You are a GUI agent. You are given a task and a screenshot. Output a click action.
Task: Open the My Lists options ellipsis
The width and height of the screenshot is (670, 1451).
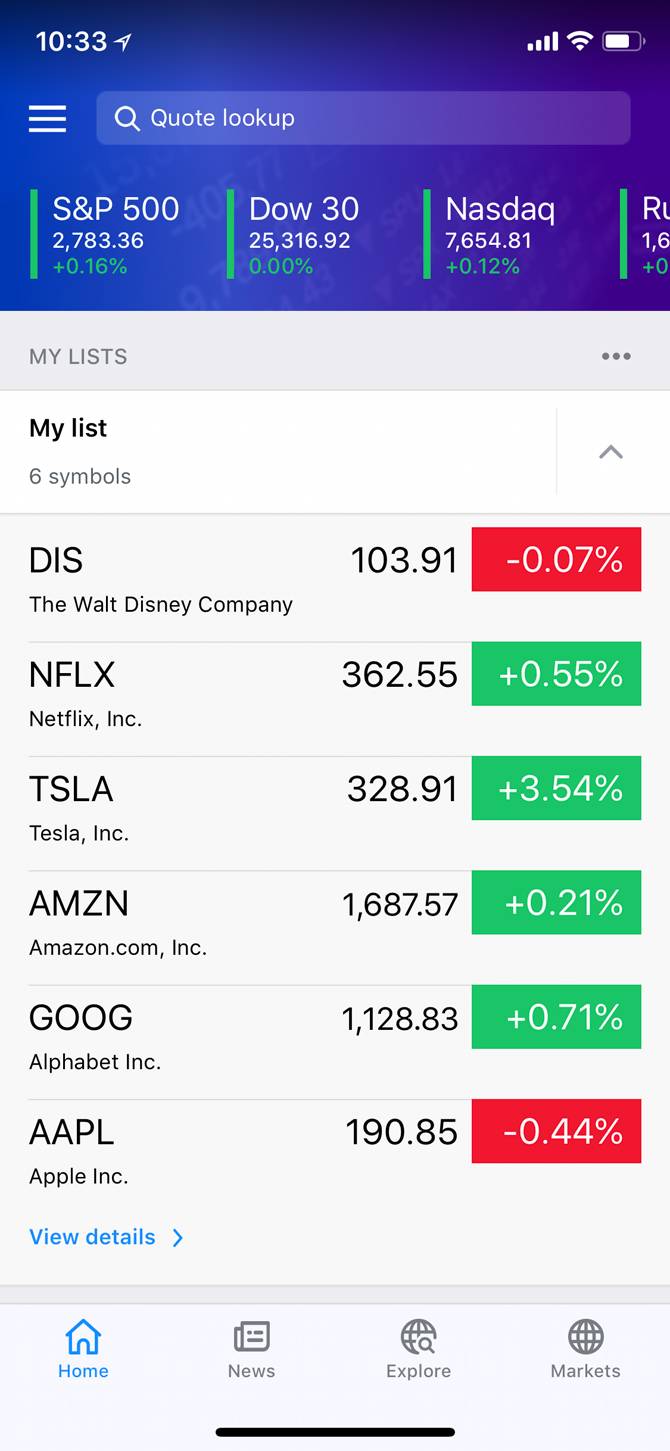click(617, 355)
